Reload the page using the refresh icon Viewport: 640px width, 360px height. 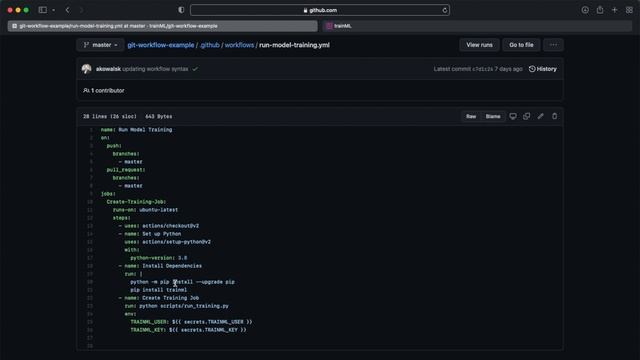click(x=444, y=10)
